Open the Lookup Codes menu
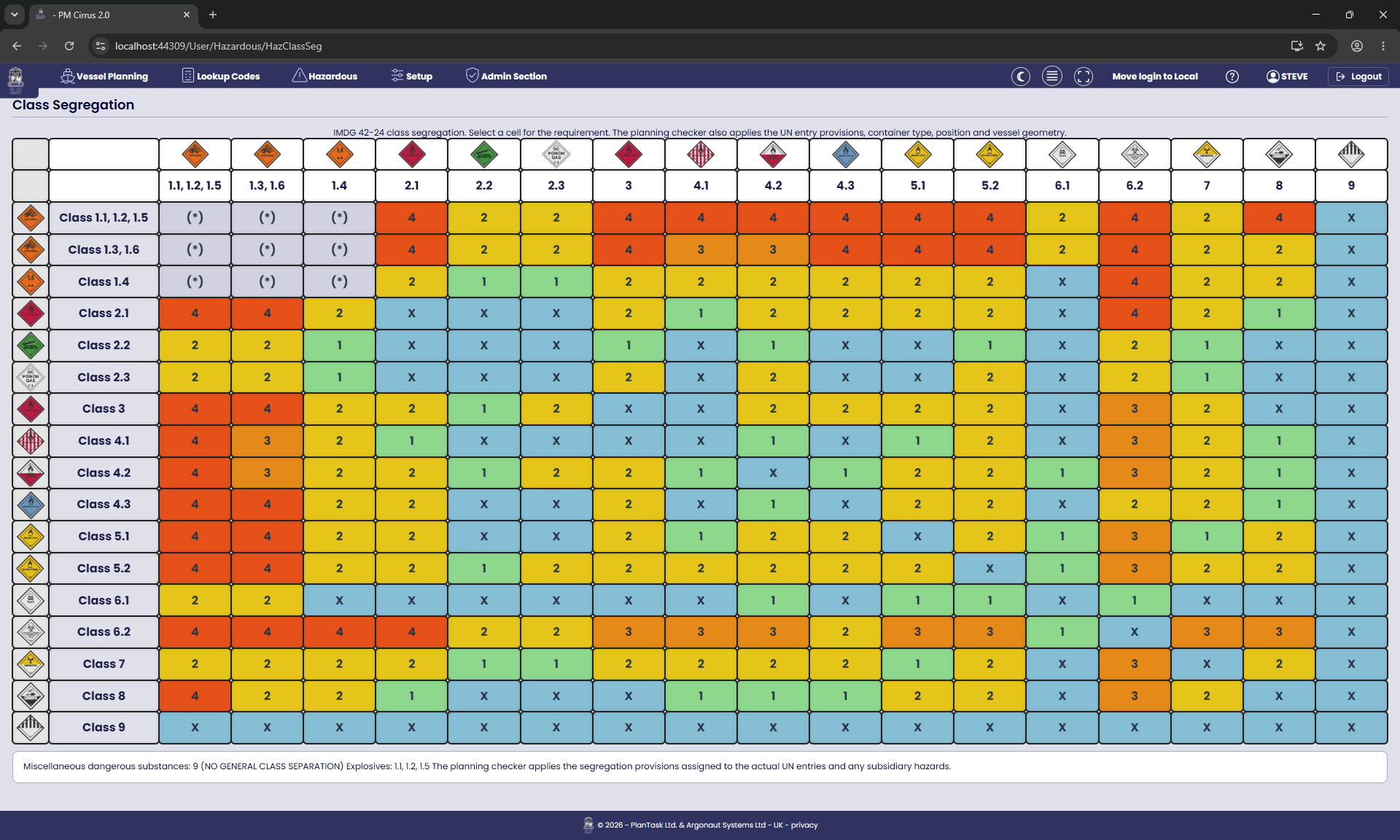1400x840 pixels. [x=221, y=76]
